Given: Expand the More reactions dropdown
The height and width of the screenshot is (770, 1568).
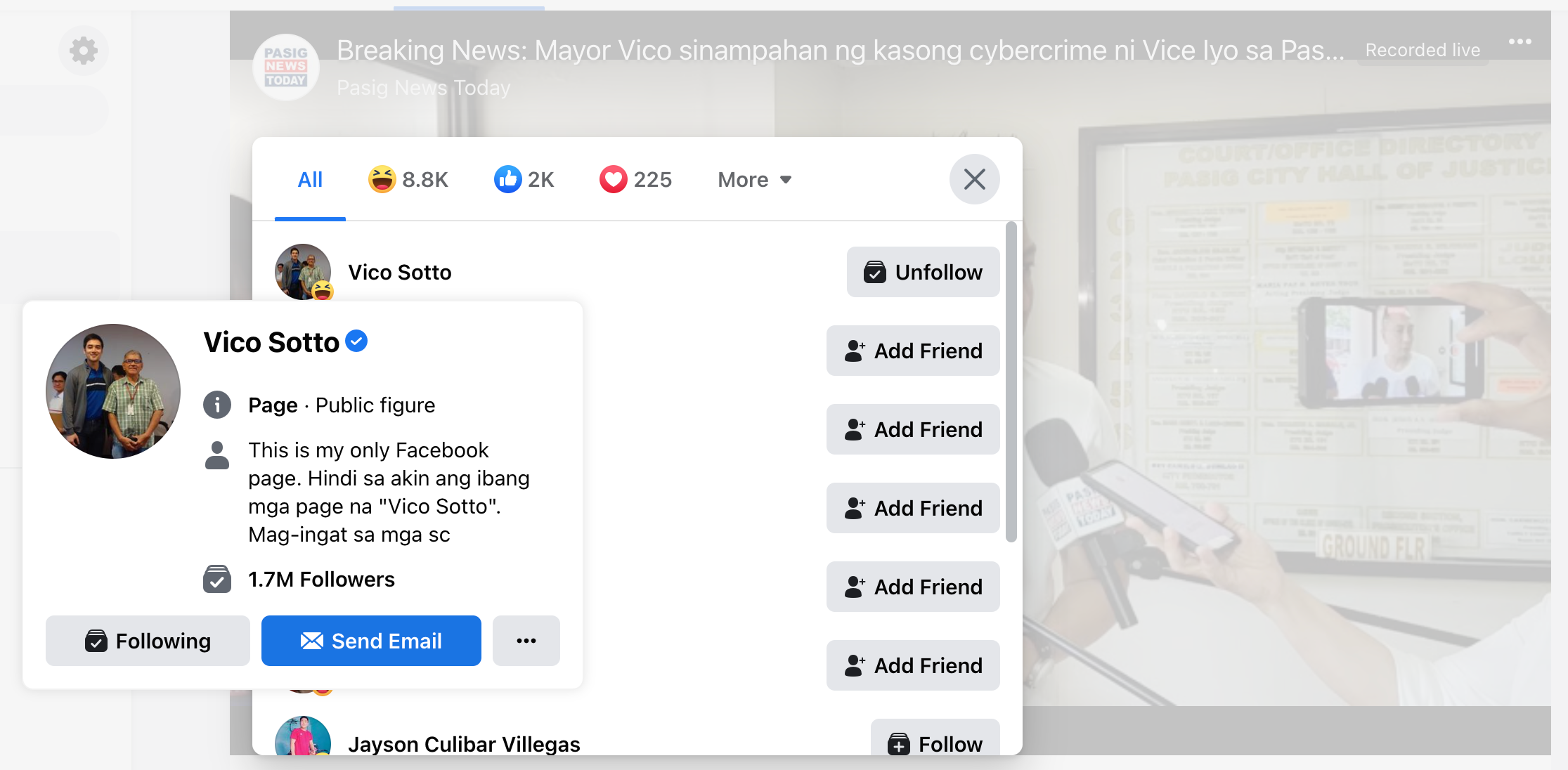Looking at the screenshot, I should pyautogui.click(x=755, y=180).
